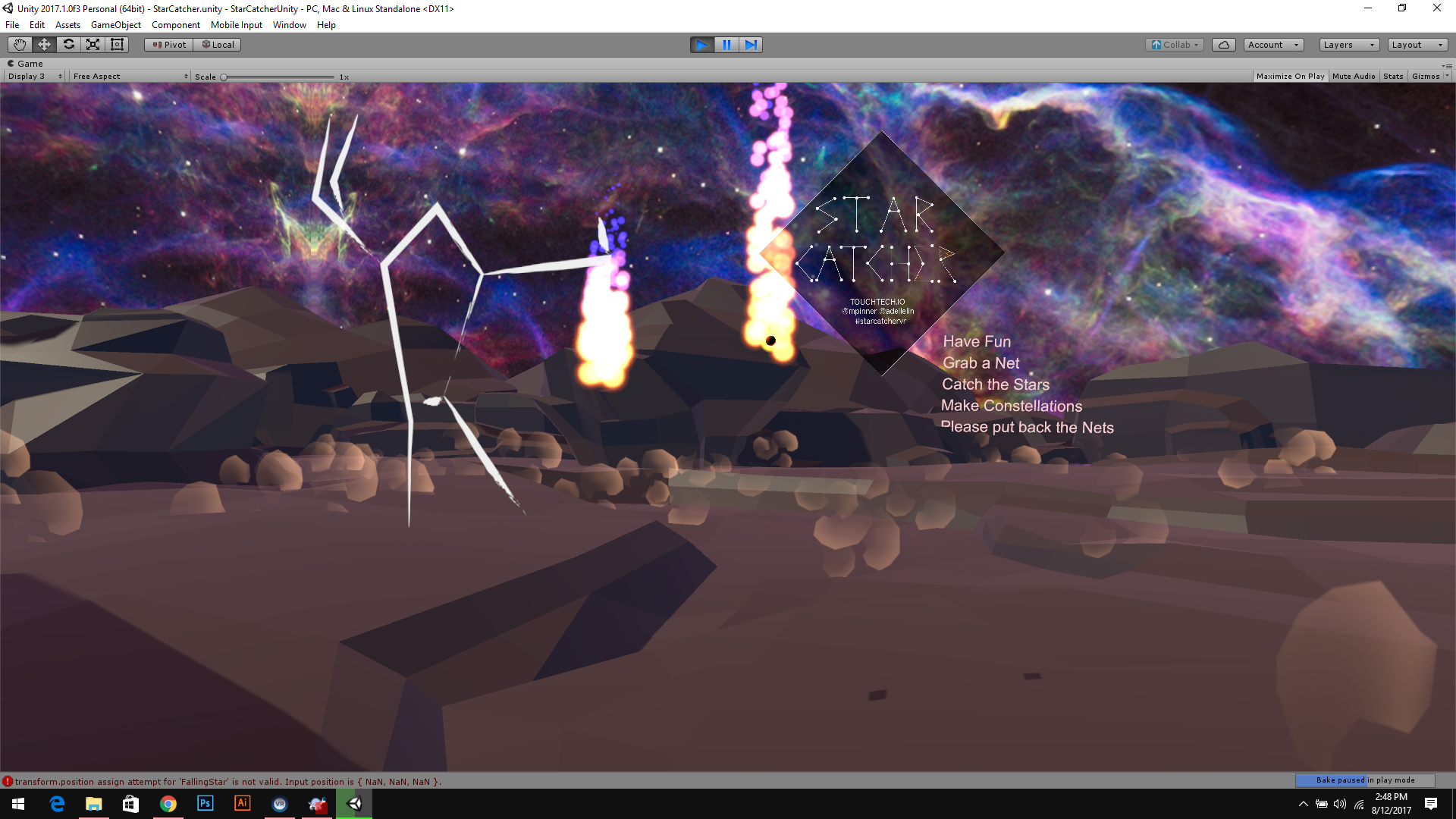Screen dimensions: 1456x819
Task: Click the Scale slider handle
Action: pos(224,77)
